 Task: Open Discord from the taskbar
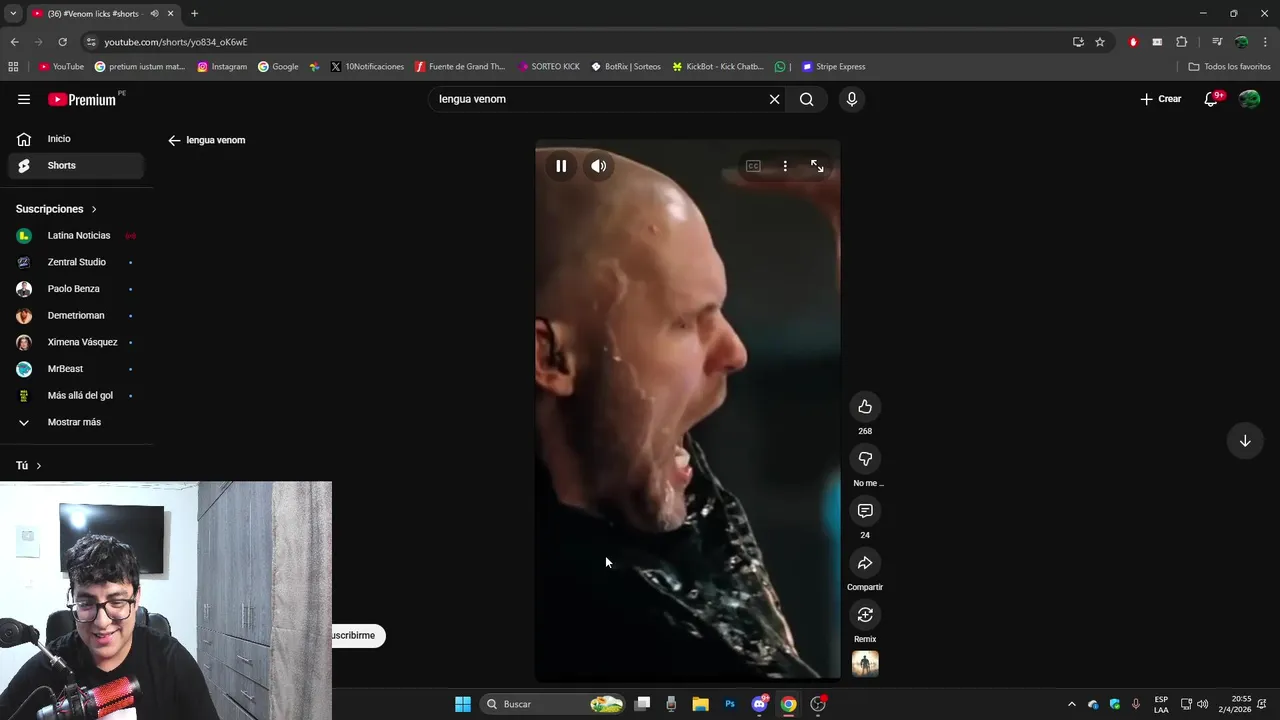[760, 704]
